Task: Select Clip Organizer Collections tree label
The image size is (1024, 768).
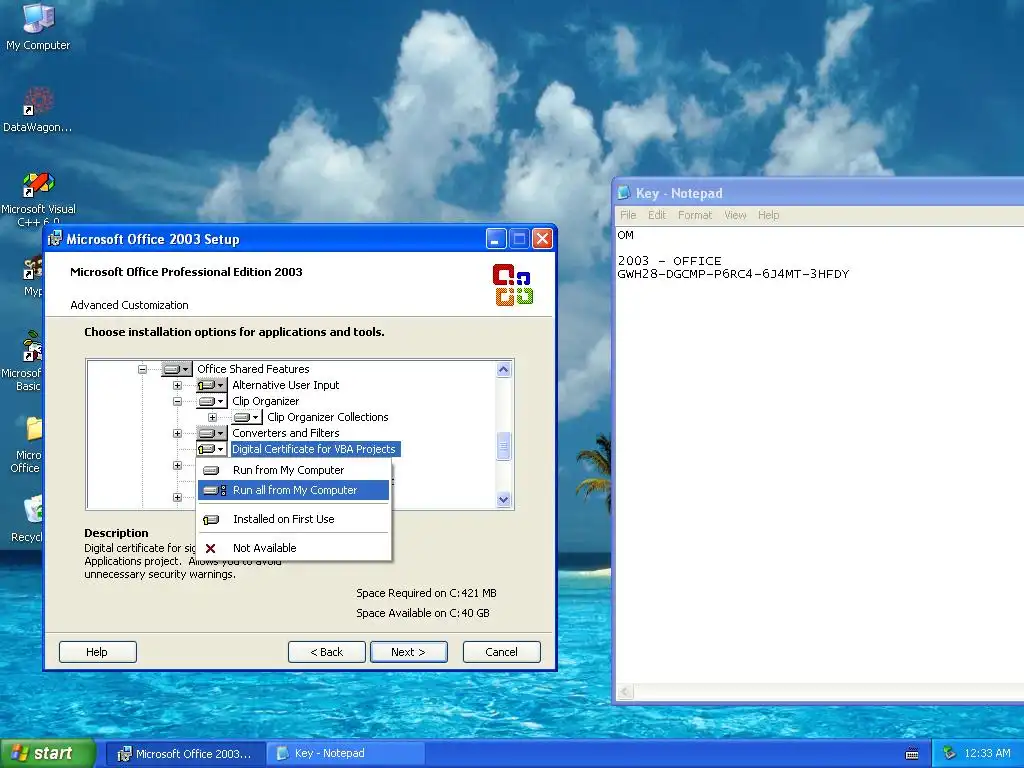Action: click(x=327, y=417)
